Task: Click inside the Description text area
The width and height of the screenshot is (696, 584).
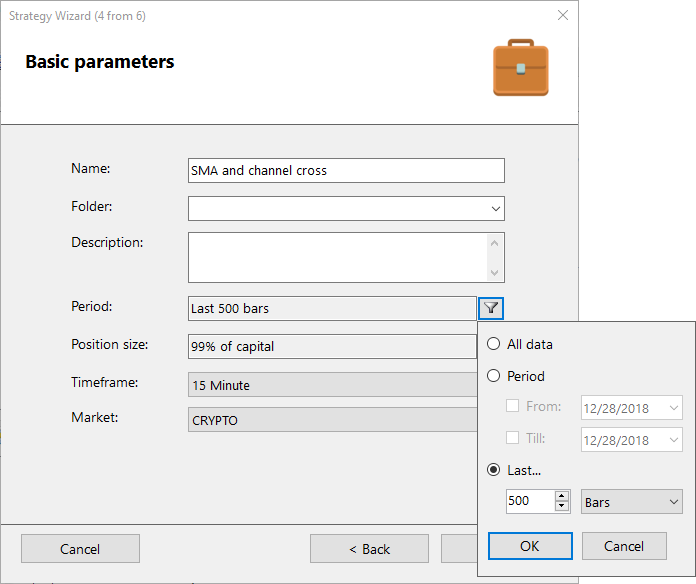Action: click(337, 257)
